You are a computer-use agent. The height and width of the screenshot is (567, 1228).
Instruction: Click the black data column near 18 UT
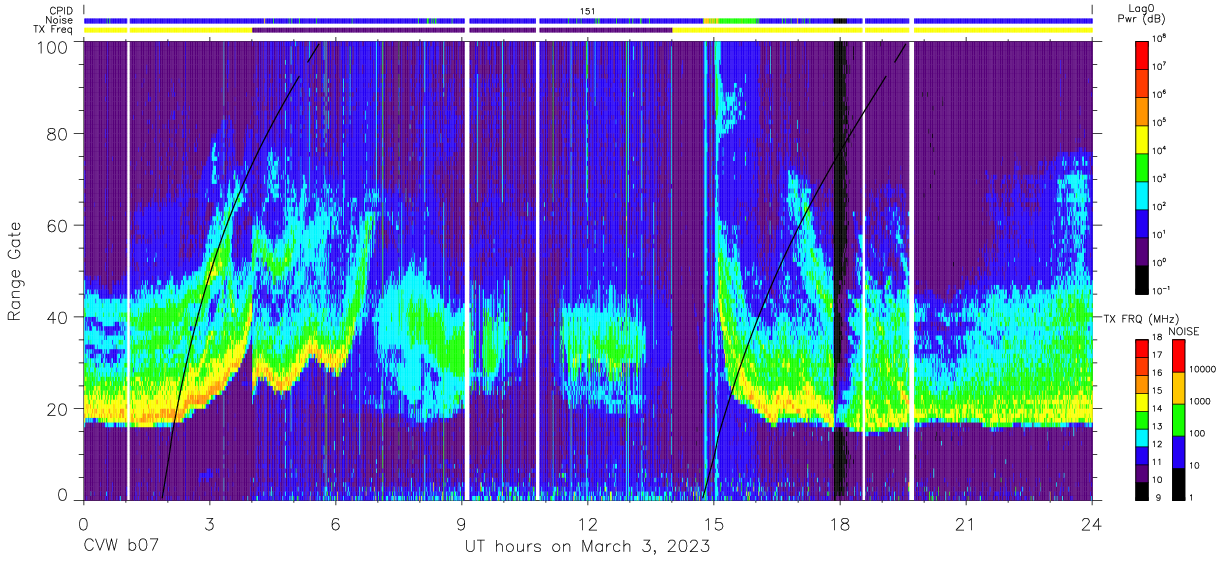[x=840, y=270]
